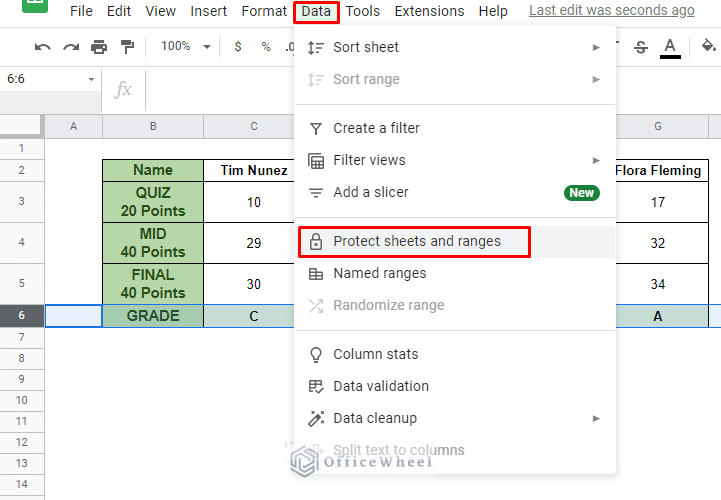The height and width of the screenshot is (500, 721).
Task: Open the name box dropdown arrow
Action: tap(91, 79)
